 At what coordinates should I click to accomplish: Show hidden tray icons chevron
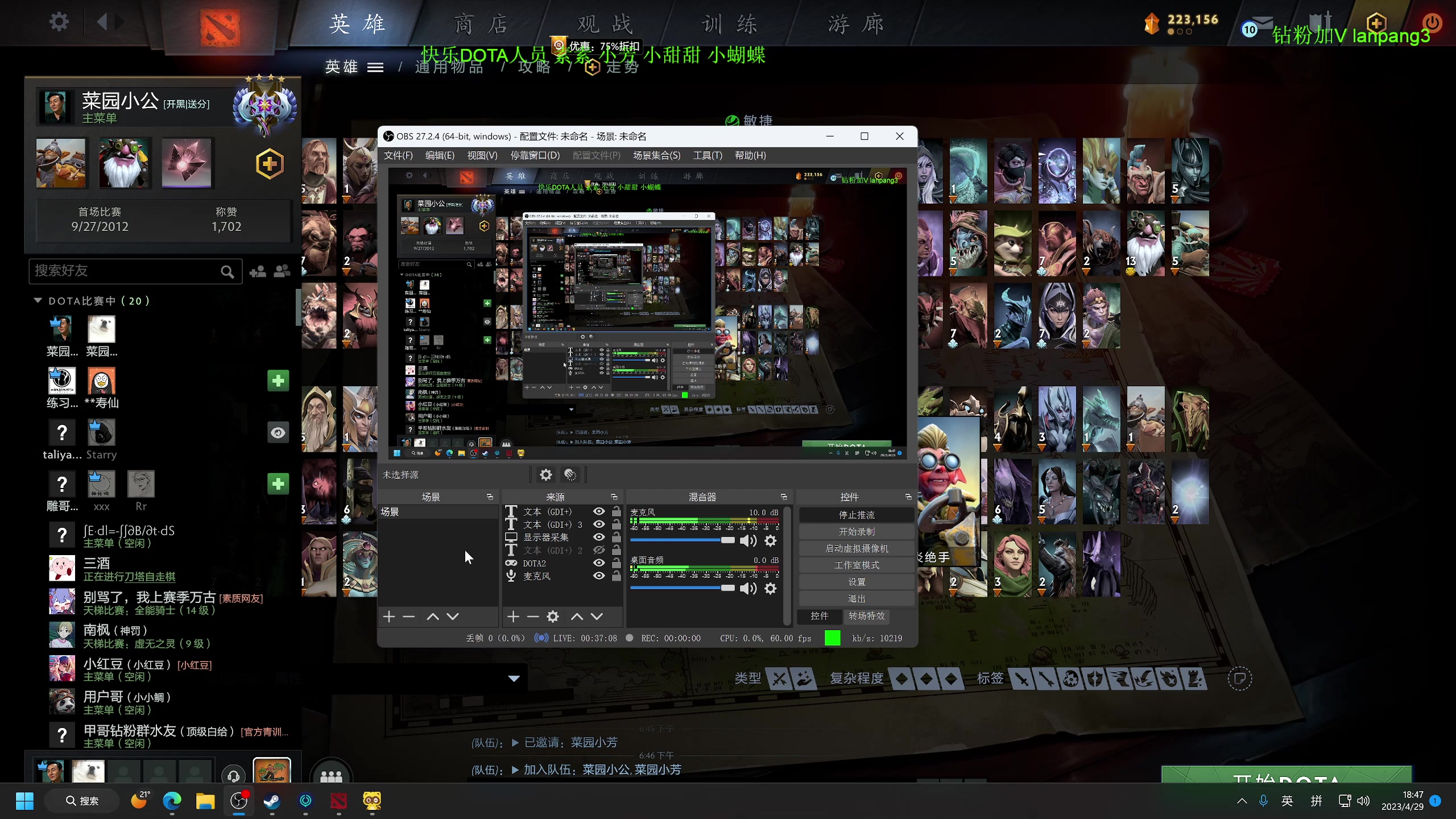(1242, 801)
